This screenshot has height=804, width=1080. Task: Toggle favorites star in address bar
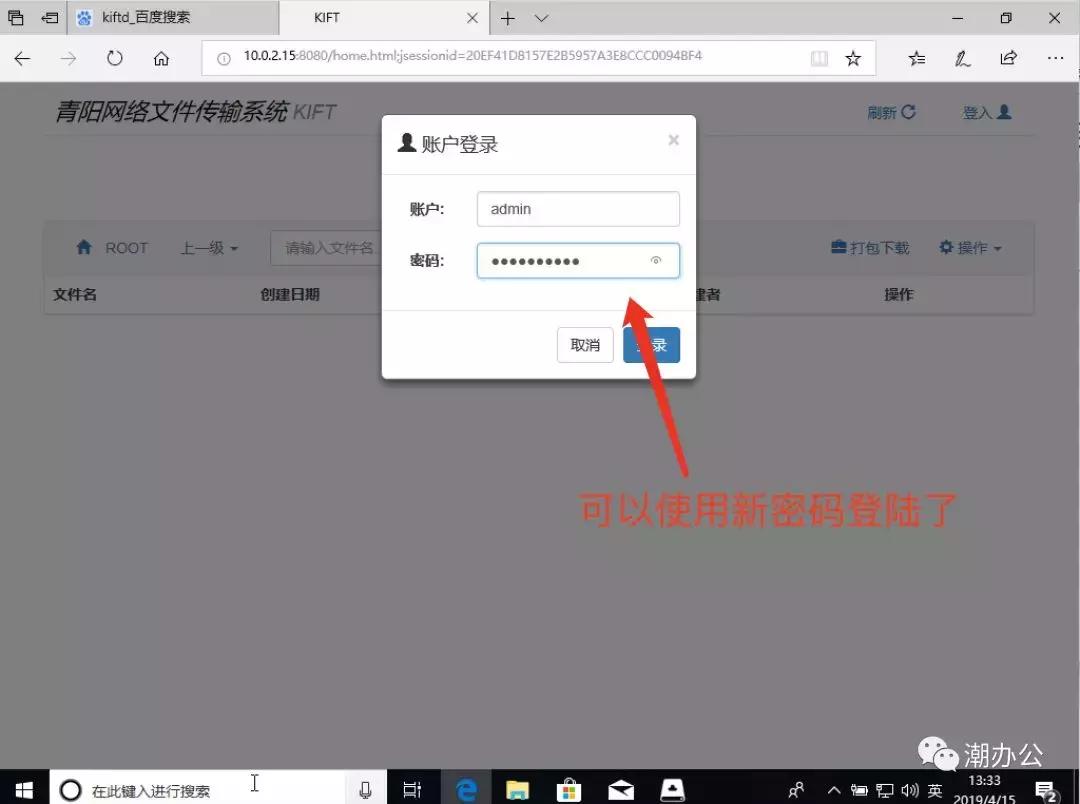(x=853, y=58)
